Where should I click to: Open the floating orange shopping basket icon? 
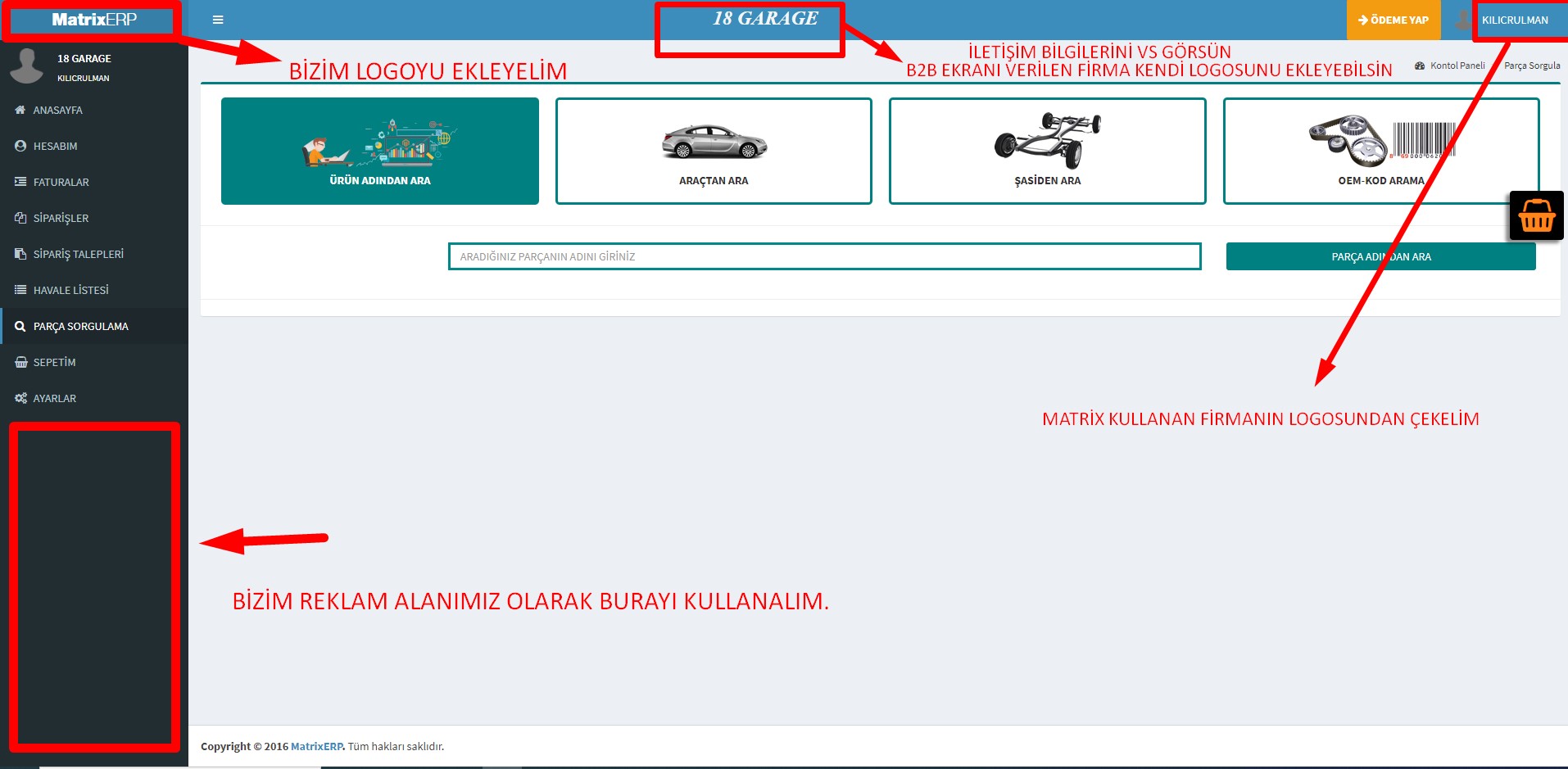1536,216
